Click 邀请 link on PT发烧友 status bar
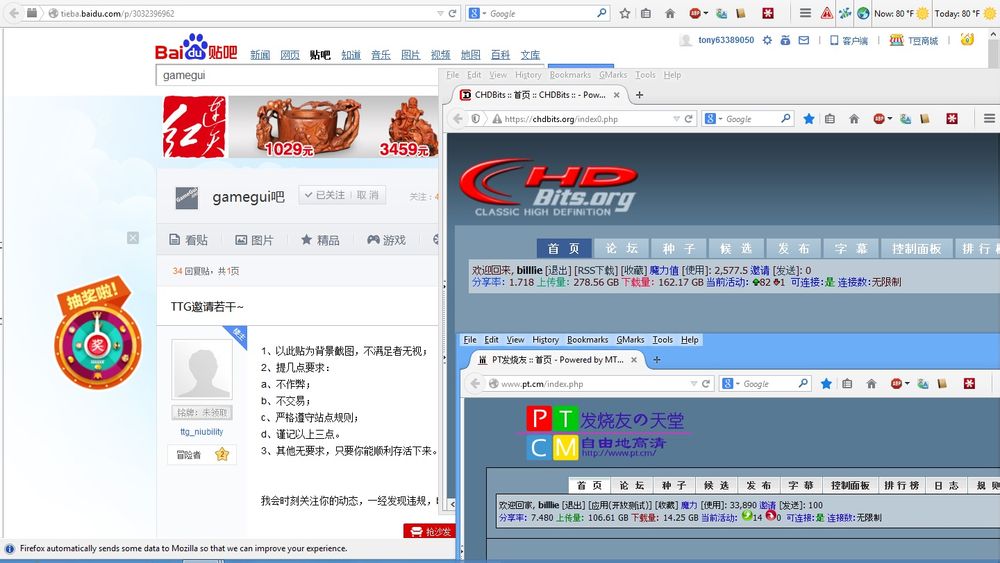The image size is (1000, 563). tap(767, 505)
